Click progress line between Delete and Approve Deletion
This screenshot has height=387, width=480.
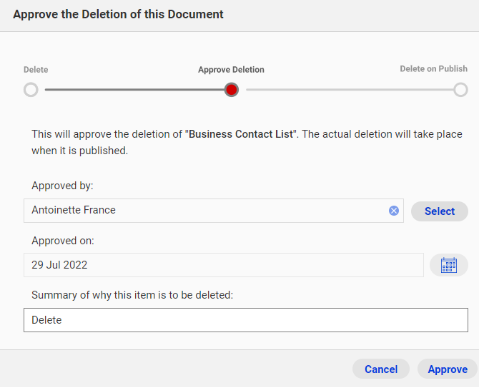click(135, 90)
